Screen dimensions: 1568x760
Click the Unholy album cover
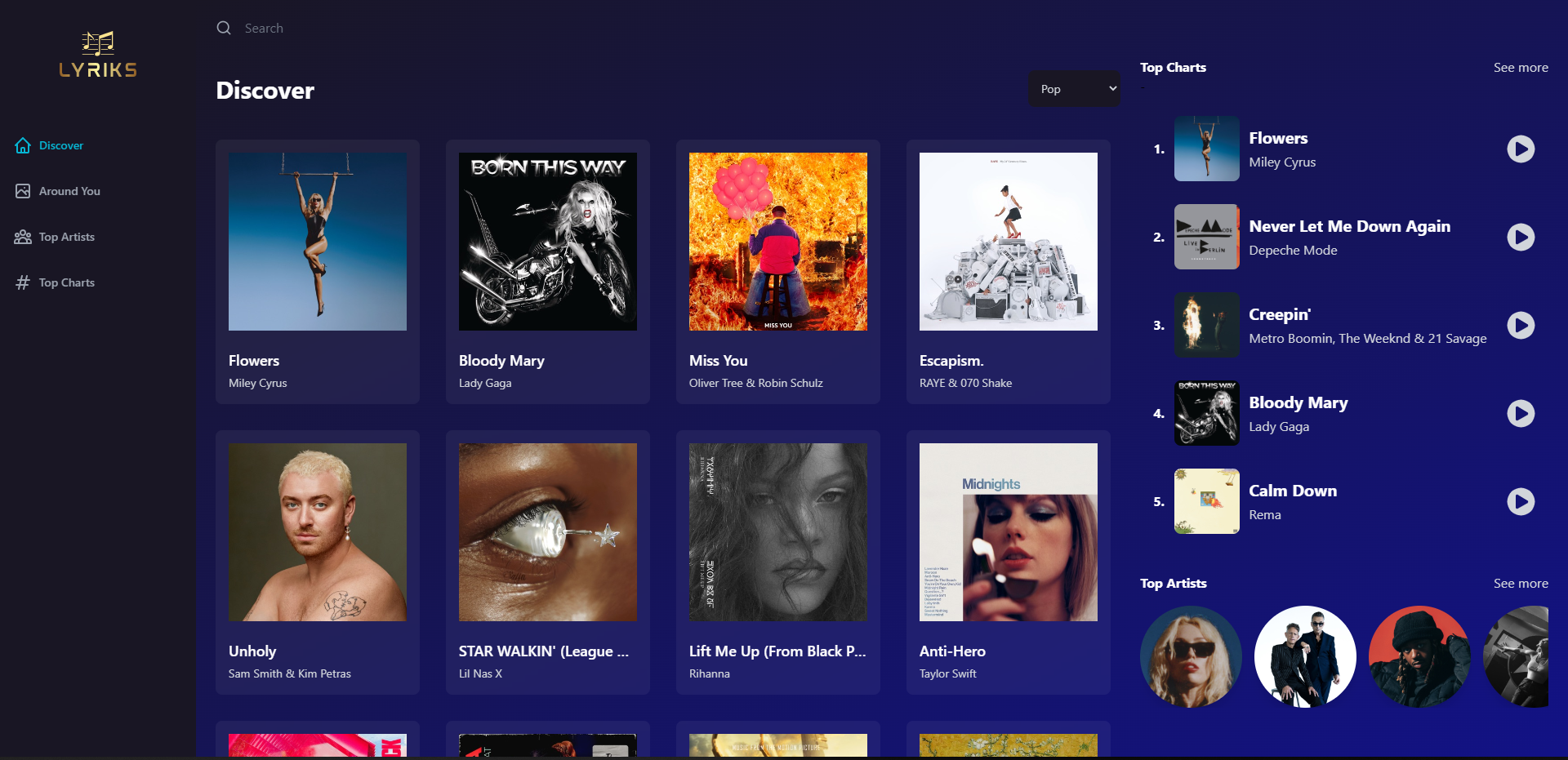318,532
